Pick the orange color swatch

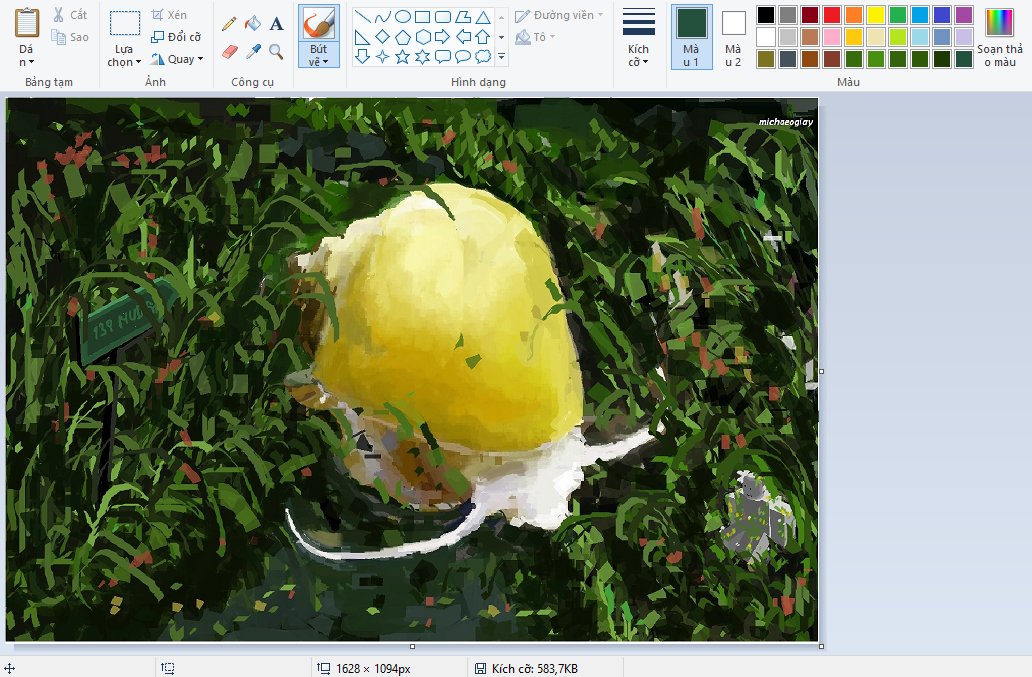pyautogui.click(x=854, y=14)
